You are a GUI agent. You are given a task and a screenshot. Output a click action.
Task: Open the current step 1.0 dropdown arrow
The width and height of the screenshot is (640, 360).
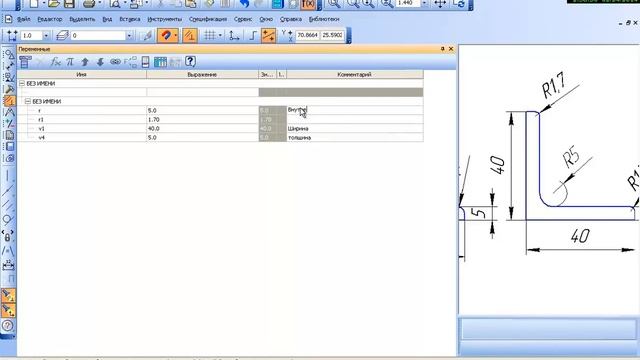coord(46,36)
